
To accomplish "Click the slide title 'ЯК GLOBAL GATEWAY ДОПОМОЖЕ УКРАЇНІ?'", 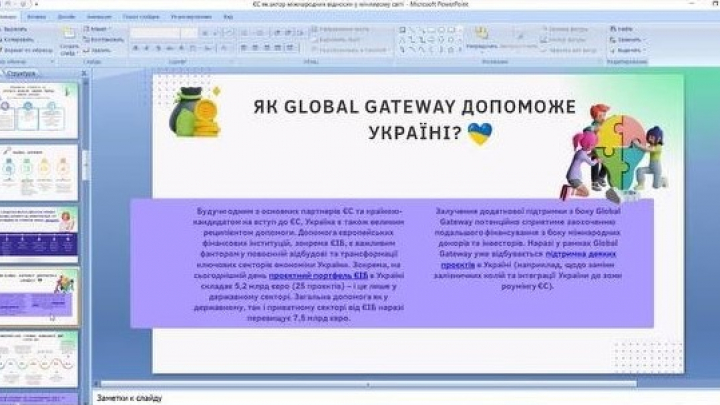I will click(416, 119).
